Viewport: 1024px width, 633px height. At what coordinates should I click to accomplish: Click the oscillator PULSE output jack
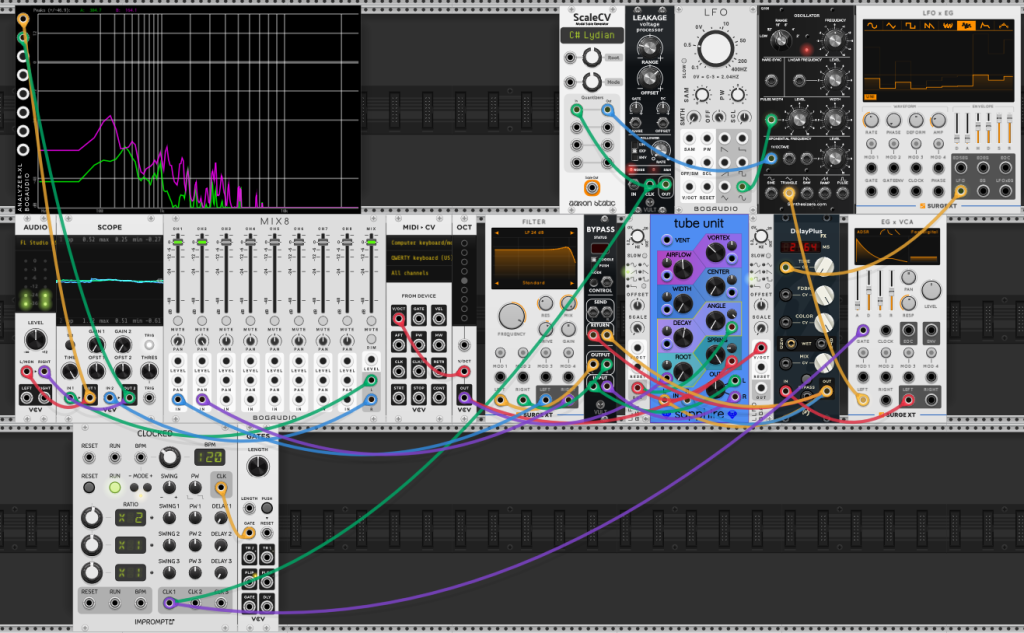pyautogui.click(x=842, y=193)
